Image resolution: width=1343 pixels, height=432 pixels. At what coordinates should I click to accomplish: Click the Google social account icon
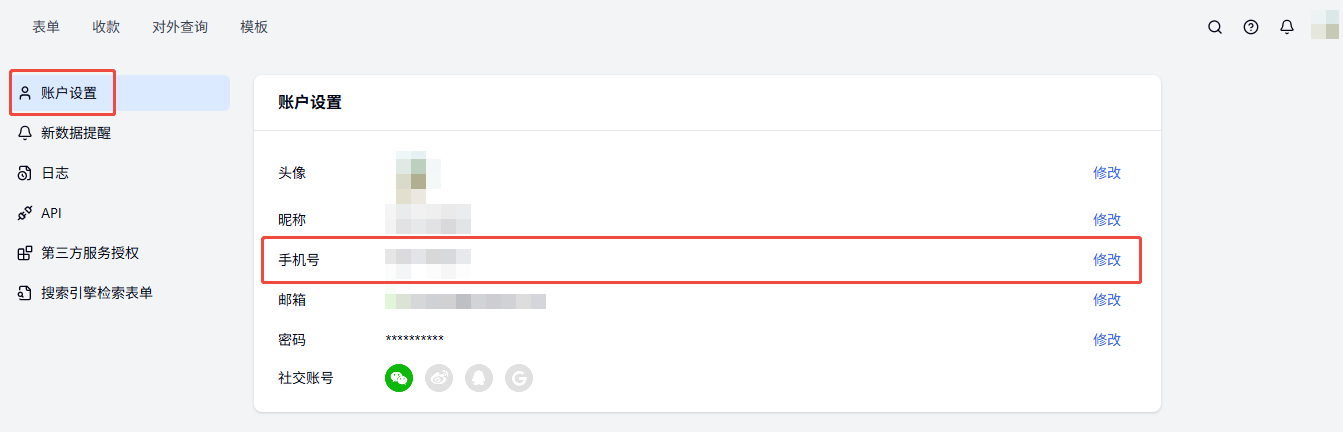519,378
